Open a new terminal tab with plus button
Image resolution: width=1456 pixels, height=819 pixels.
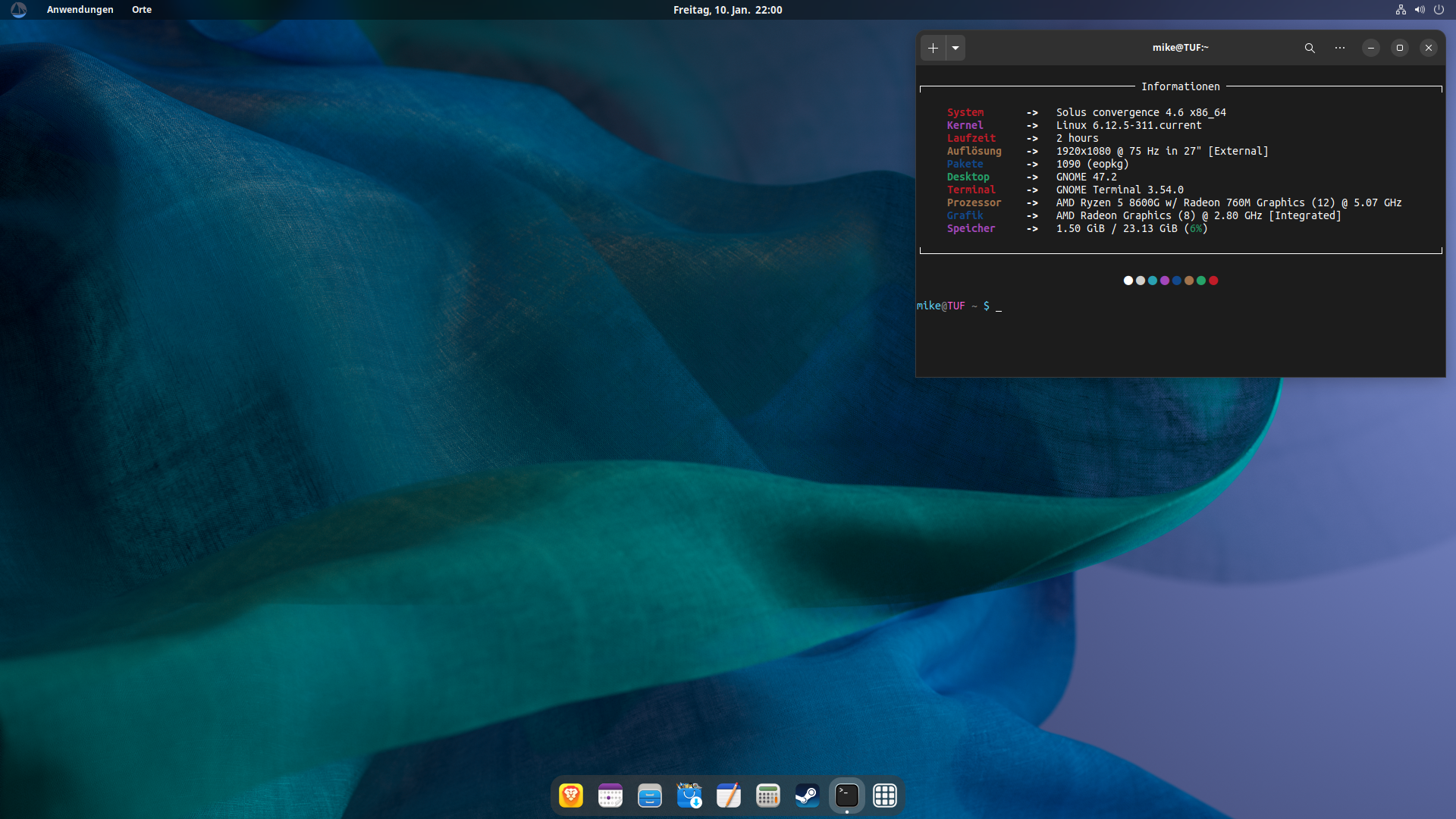coord(933,48)
